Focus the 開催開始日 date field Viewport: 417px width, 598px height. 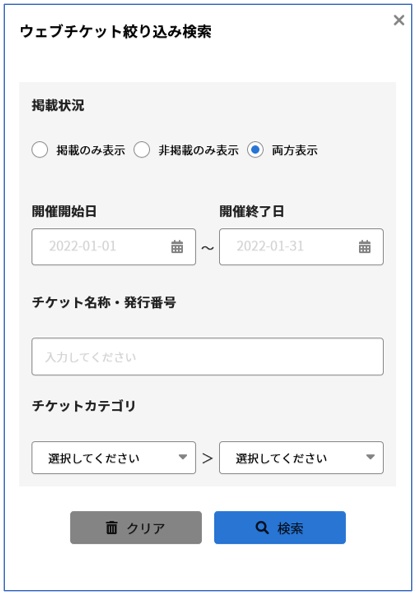pyautogui.click(x=113, y=247)
